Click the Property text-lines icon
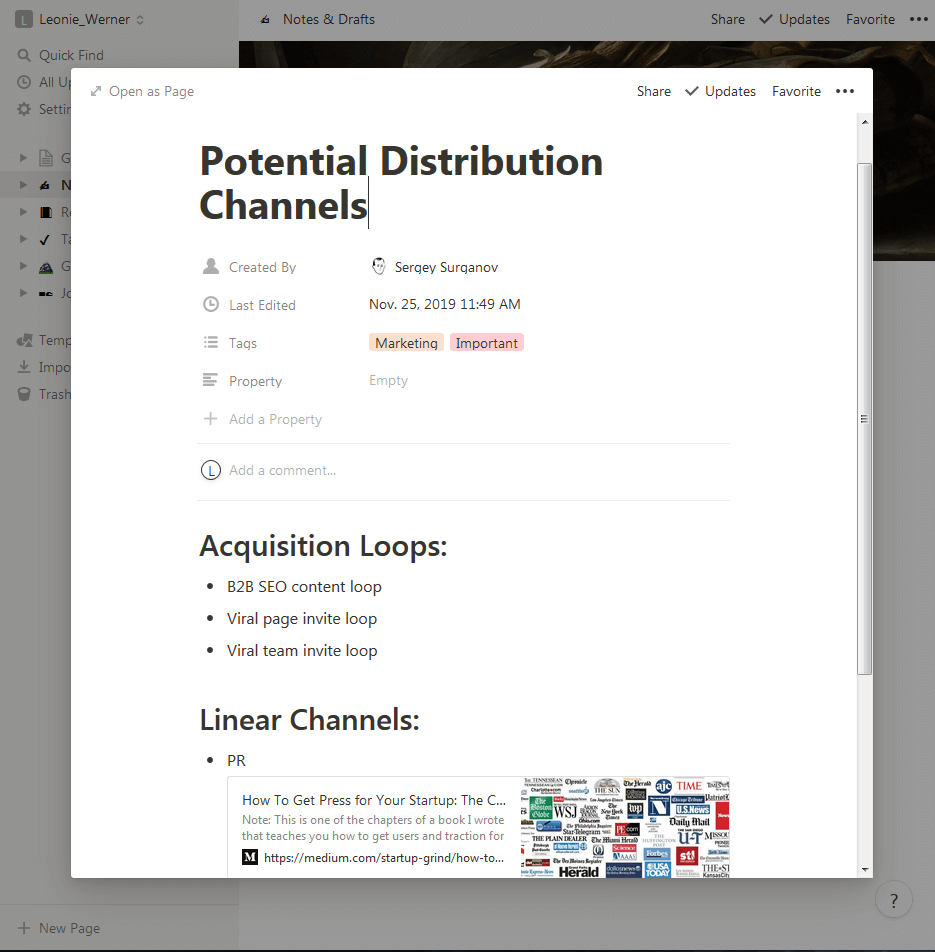Screen dimensions: 935x952 [x=211, y=381]
